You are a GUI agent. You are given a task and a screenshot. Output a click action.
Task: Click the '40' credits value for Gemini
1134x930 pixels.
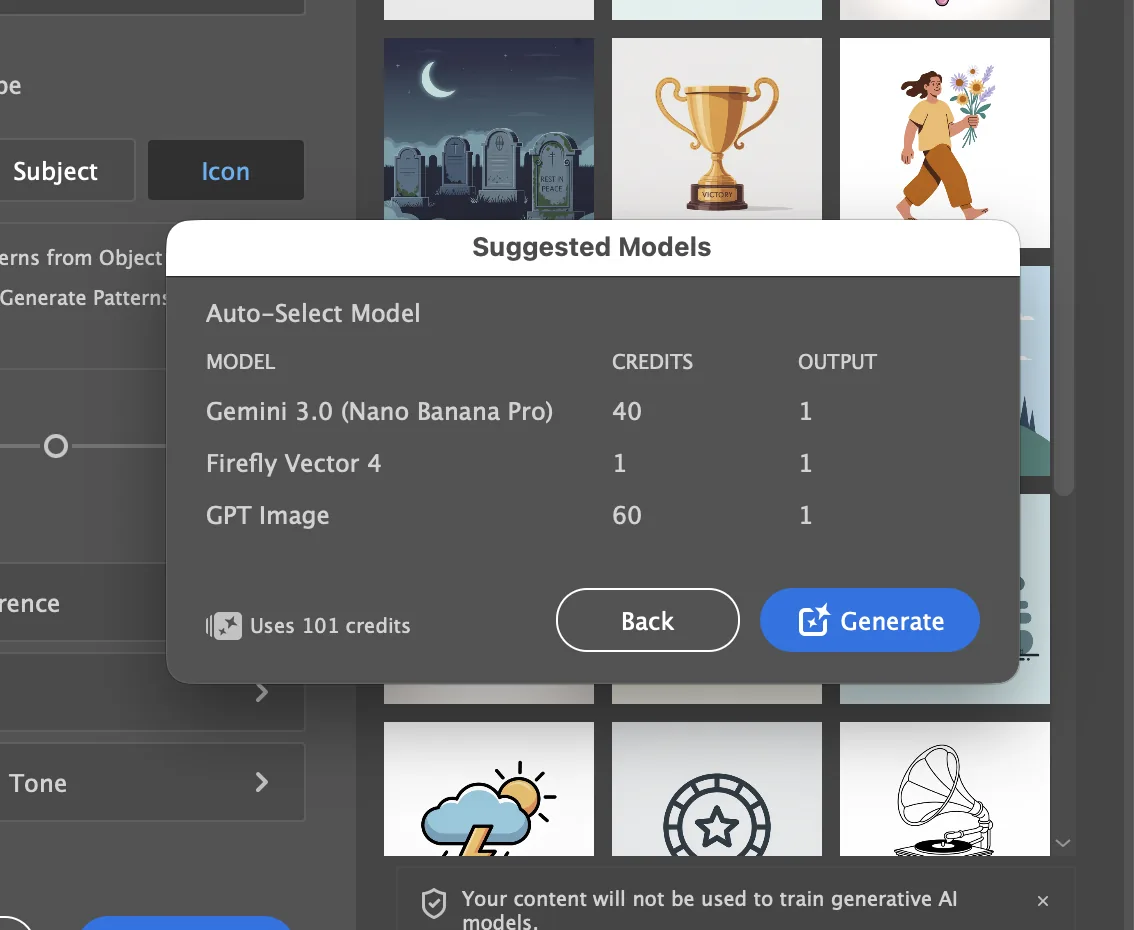tap(626, 411)
